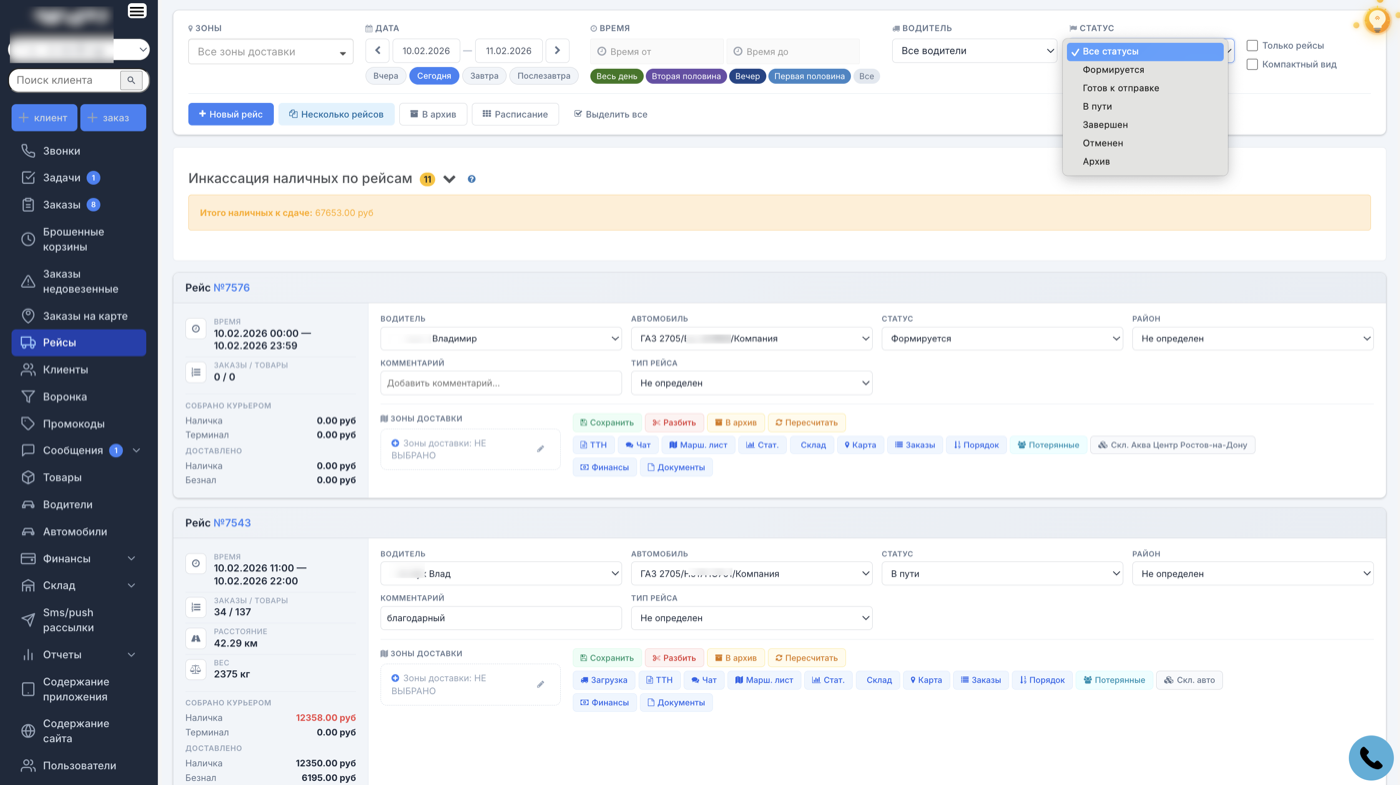The image size is (1400, 785).
Task: Click previous date arrow in date range
Action: tap(378, 51)
